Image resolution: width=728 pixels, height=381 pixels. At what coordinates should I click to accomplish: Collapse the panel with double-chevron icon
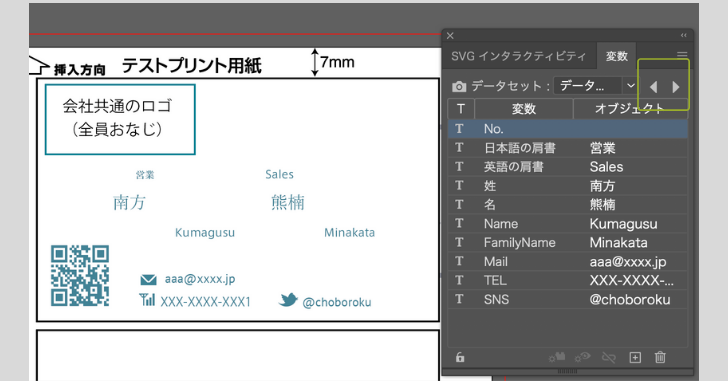pos(683,35)
